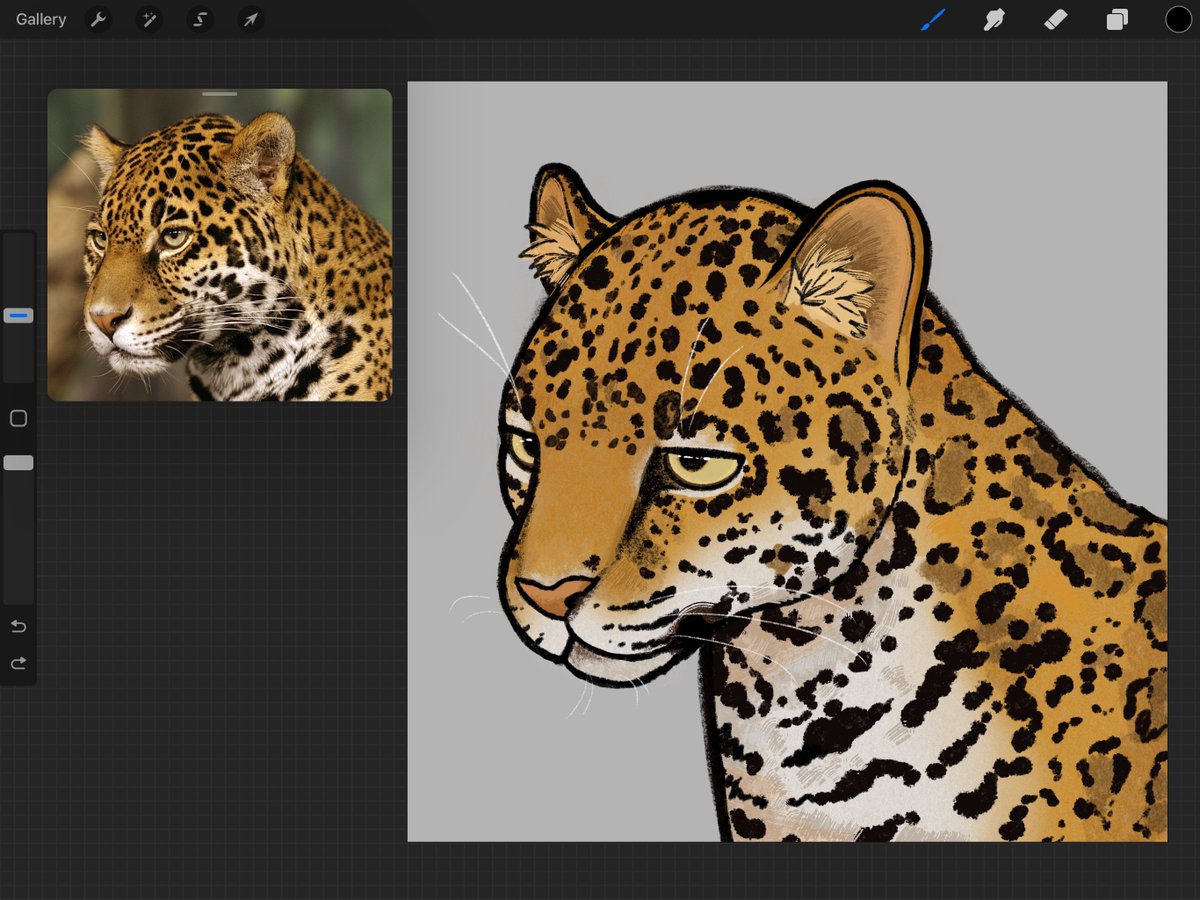Viewport: 1200px width, 900px height.
Task: Select the Eraser tool
Action: 1056,19
